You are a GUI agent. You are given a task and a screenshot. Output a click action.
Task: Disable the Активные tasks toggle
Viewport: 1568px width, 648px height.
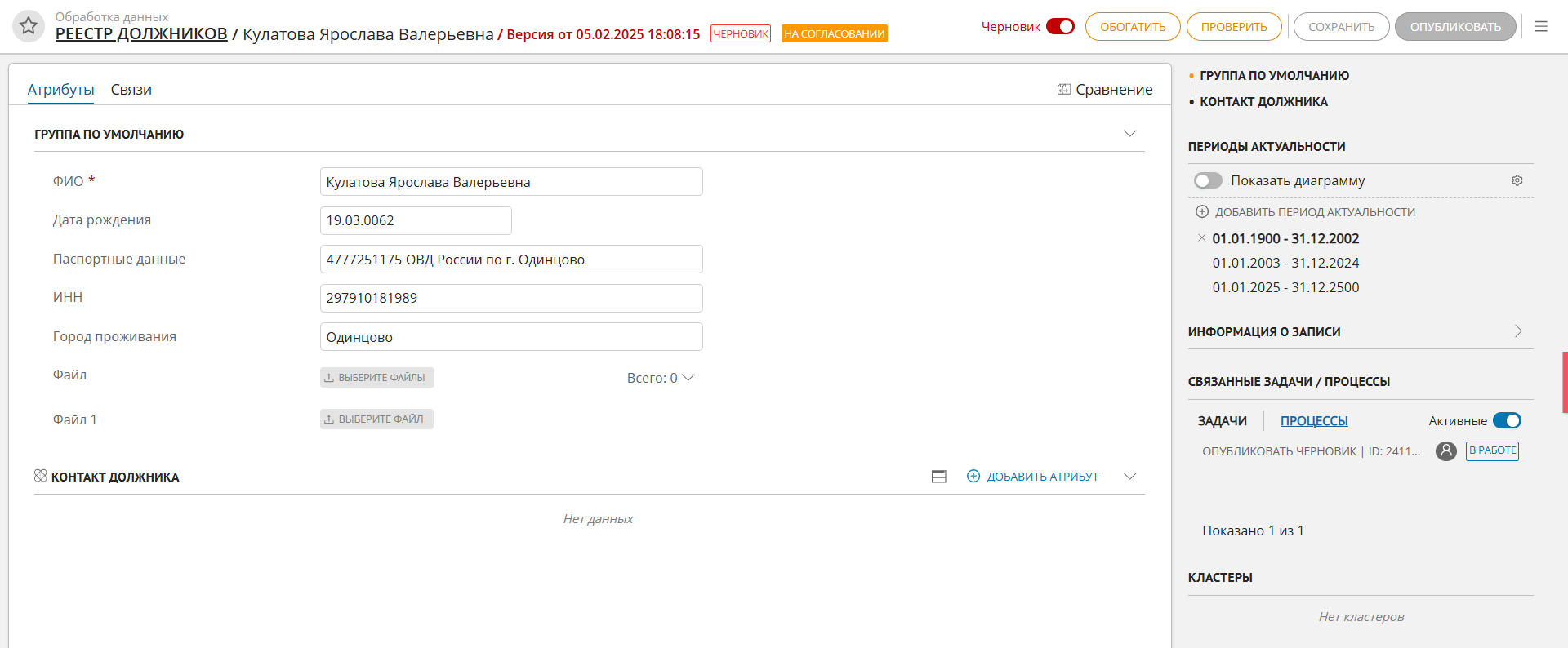1507,421
